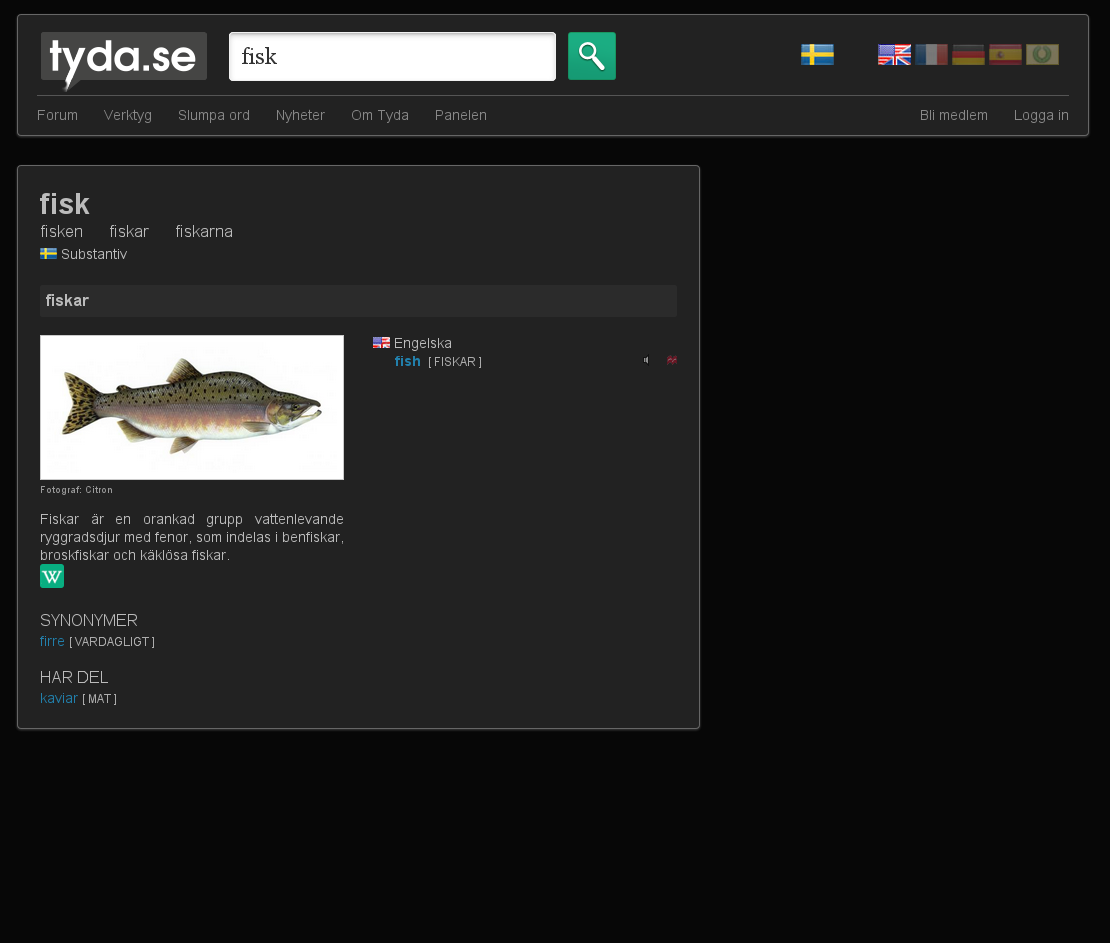Open the Om Tyda page
The image size is (1110, 943).
pyautogui.click(x=379, y=115)
